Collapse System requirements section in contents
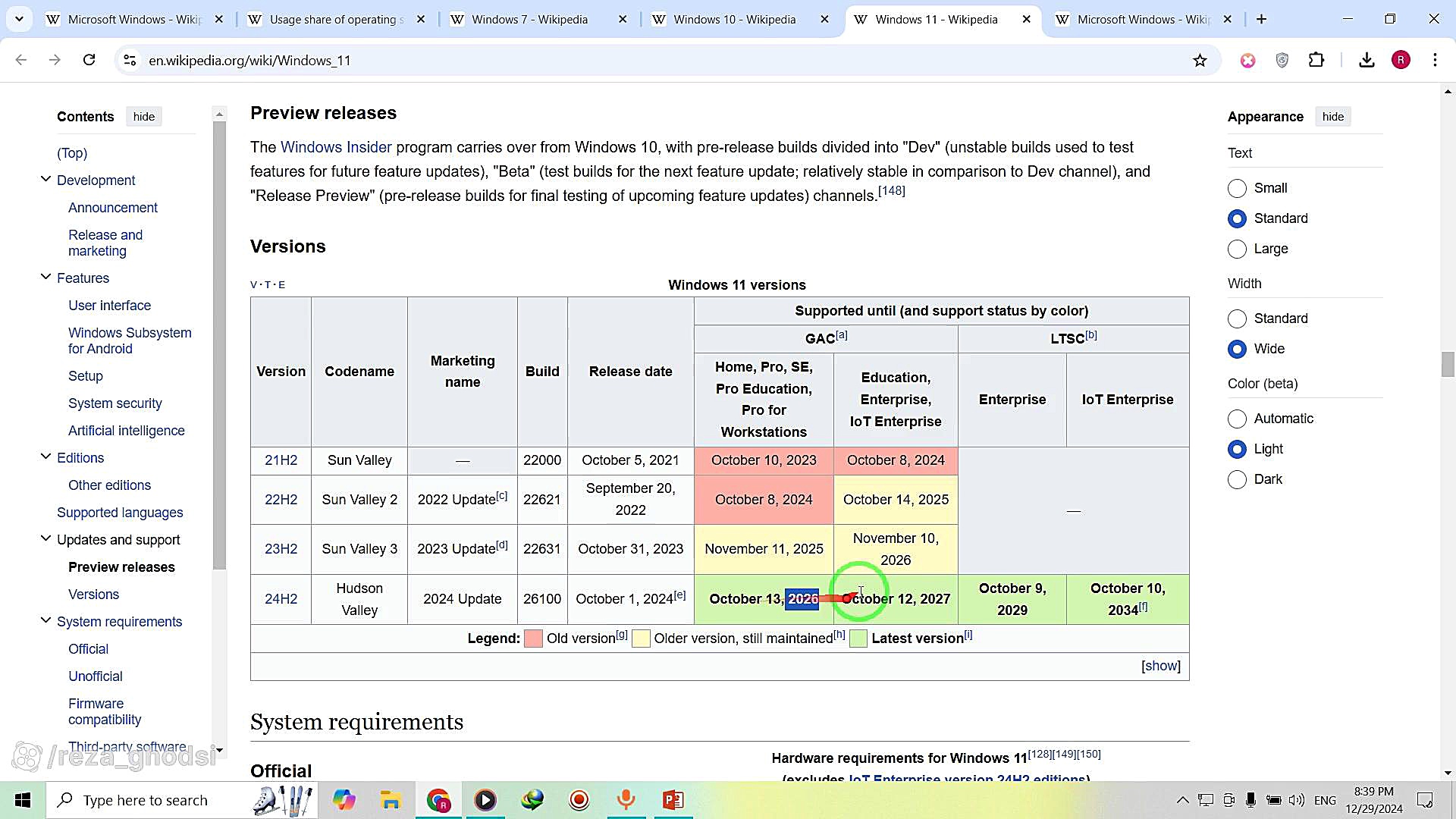 [45, 621]
